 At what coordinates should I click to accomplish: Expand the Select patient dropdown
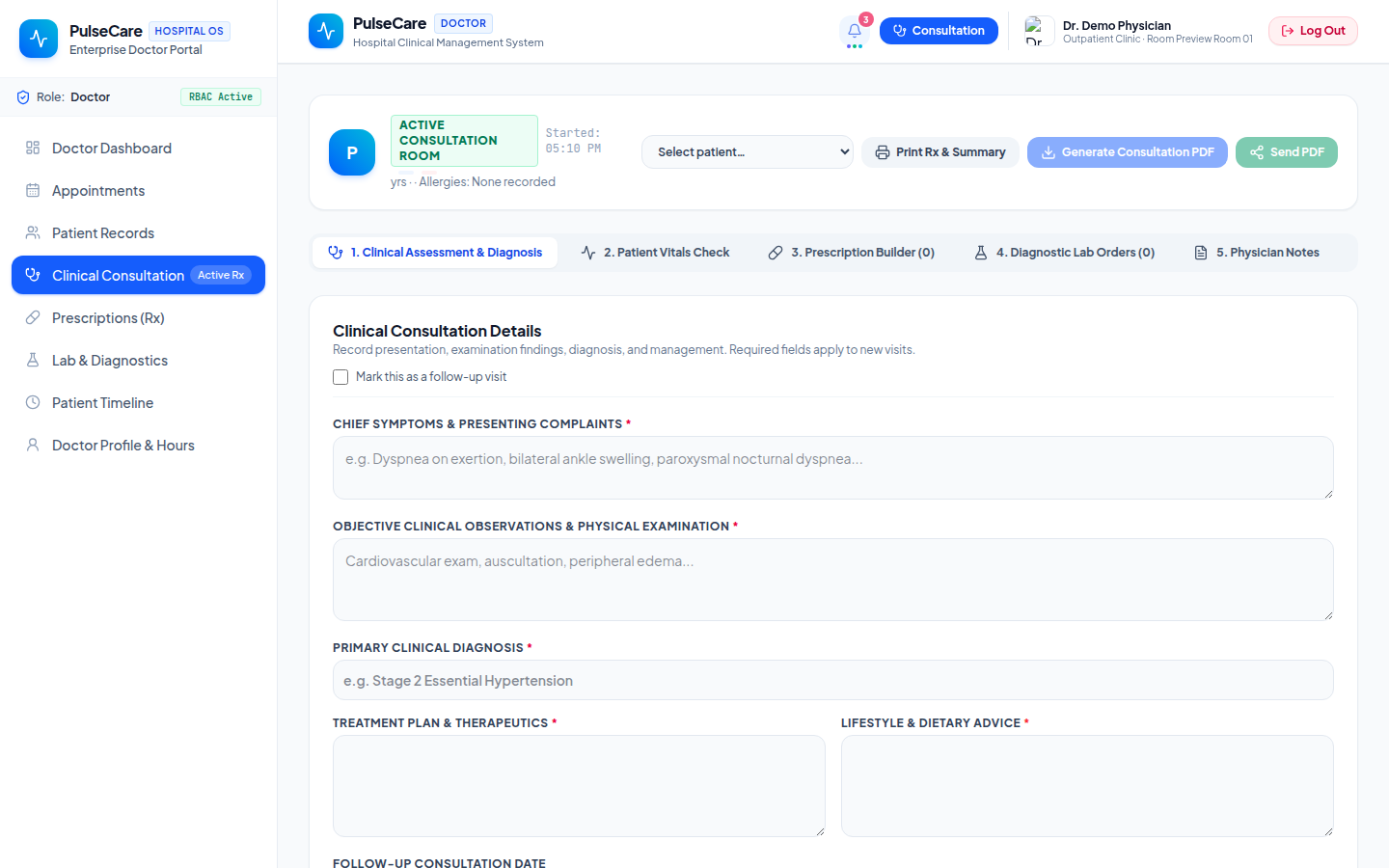(748, 152)
